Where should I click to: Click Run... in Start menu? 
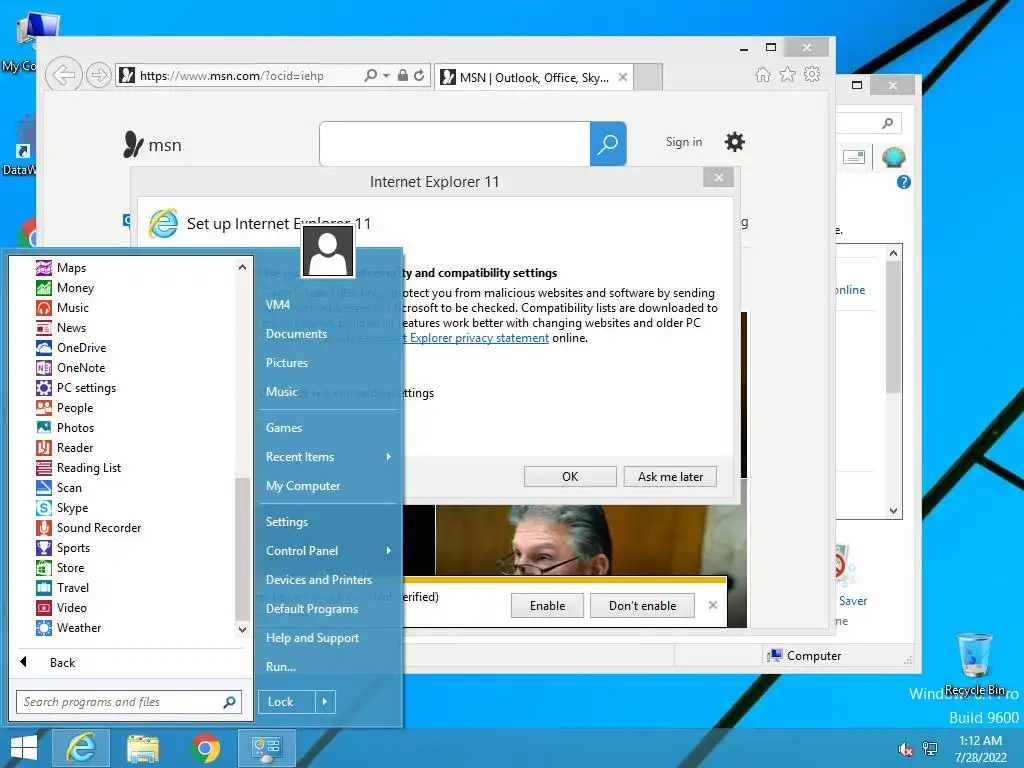[281, 667]
